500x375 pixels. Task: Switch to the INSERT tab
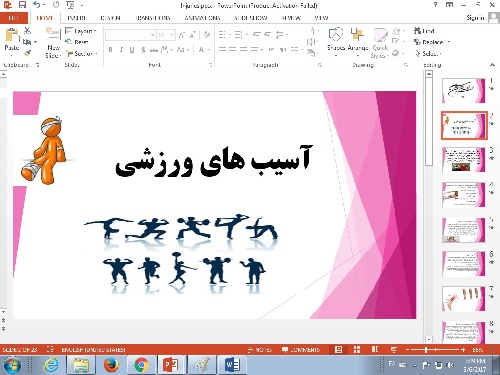76,18
